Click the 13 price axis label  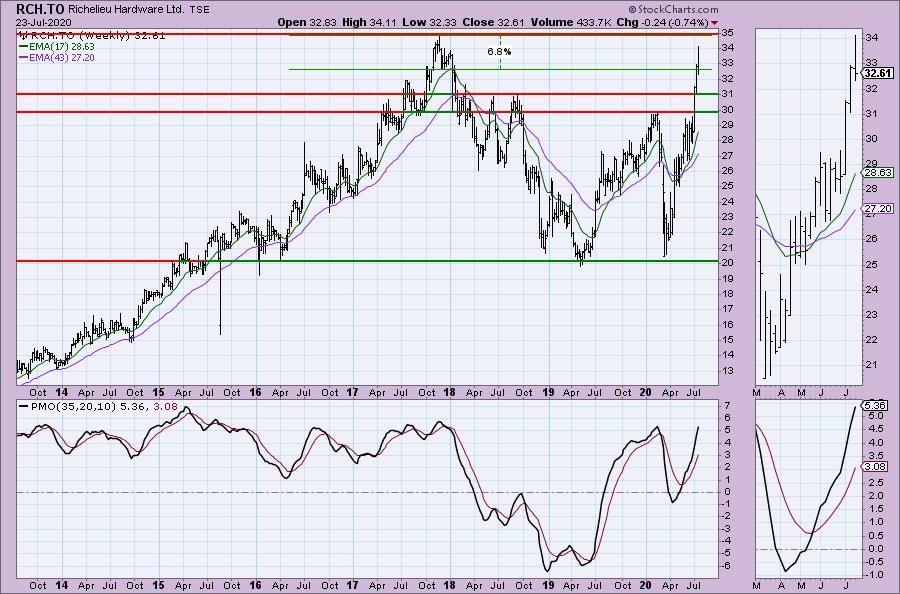pos(727,371)
